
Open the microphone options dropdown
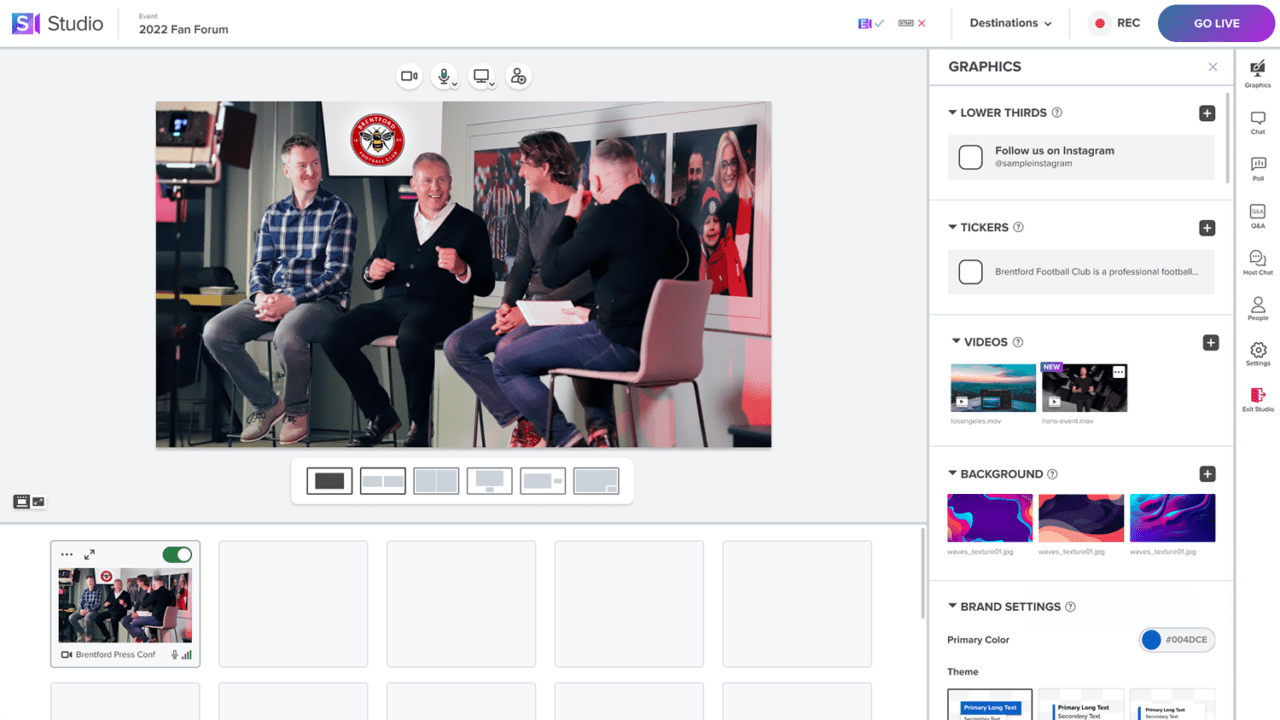(x=454, y=85)
